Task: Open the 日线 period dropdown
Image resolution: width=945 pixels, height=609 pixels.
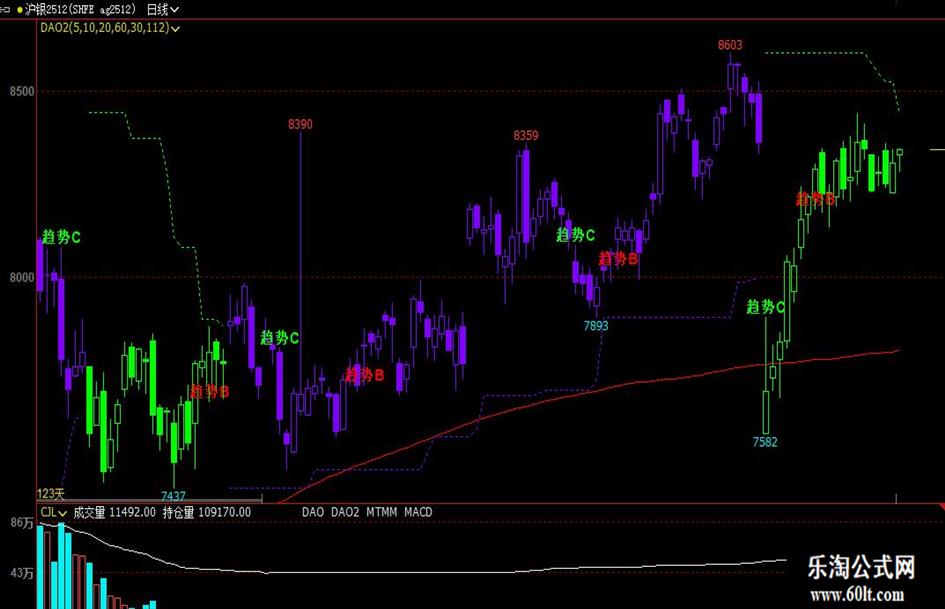Action: [163, 10]
